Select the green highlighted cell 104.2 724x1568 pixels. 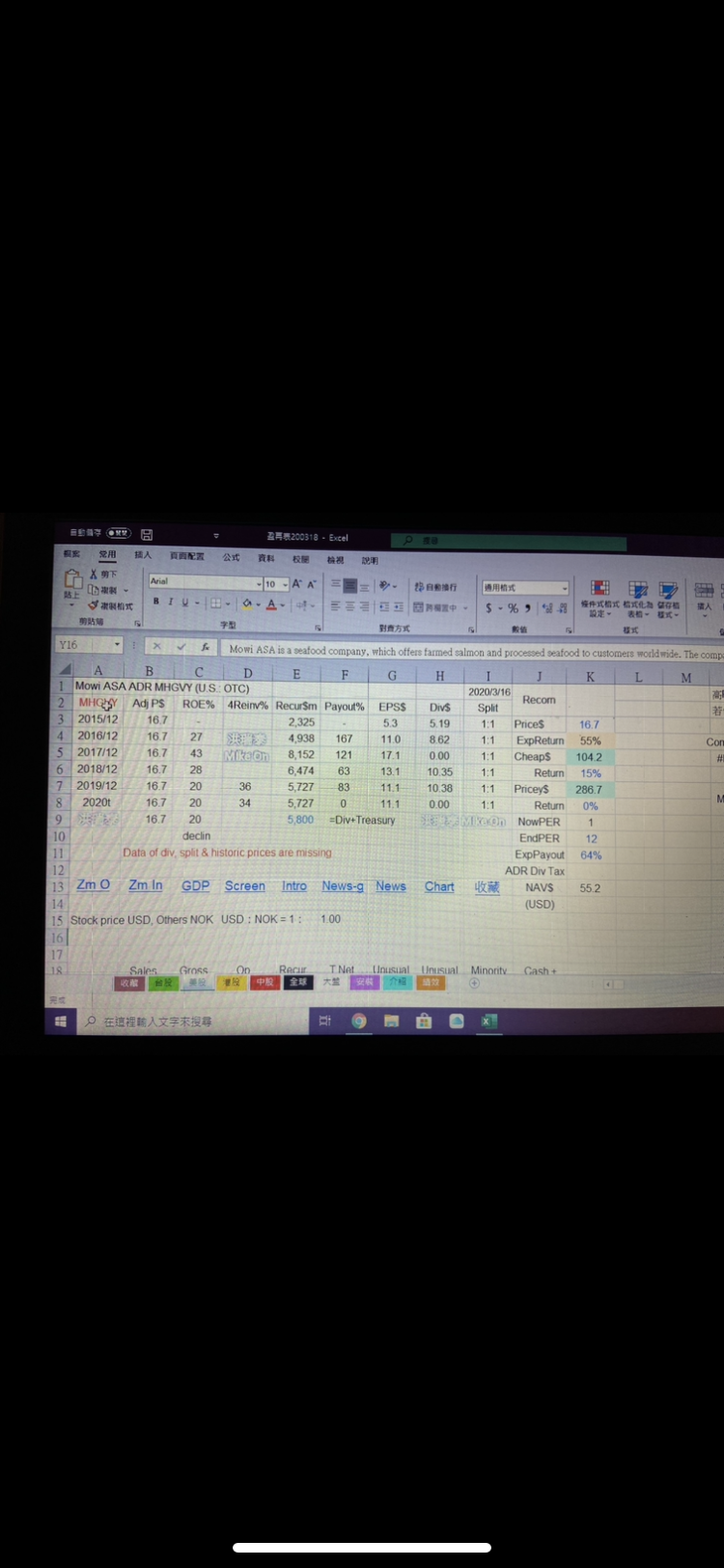pos(589,757)
